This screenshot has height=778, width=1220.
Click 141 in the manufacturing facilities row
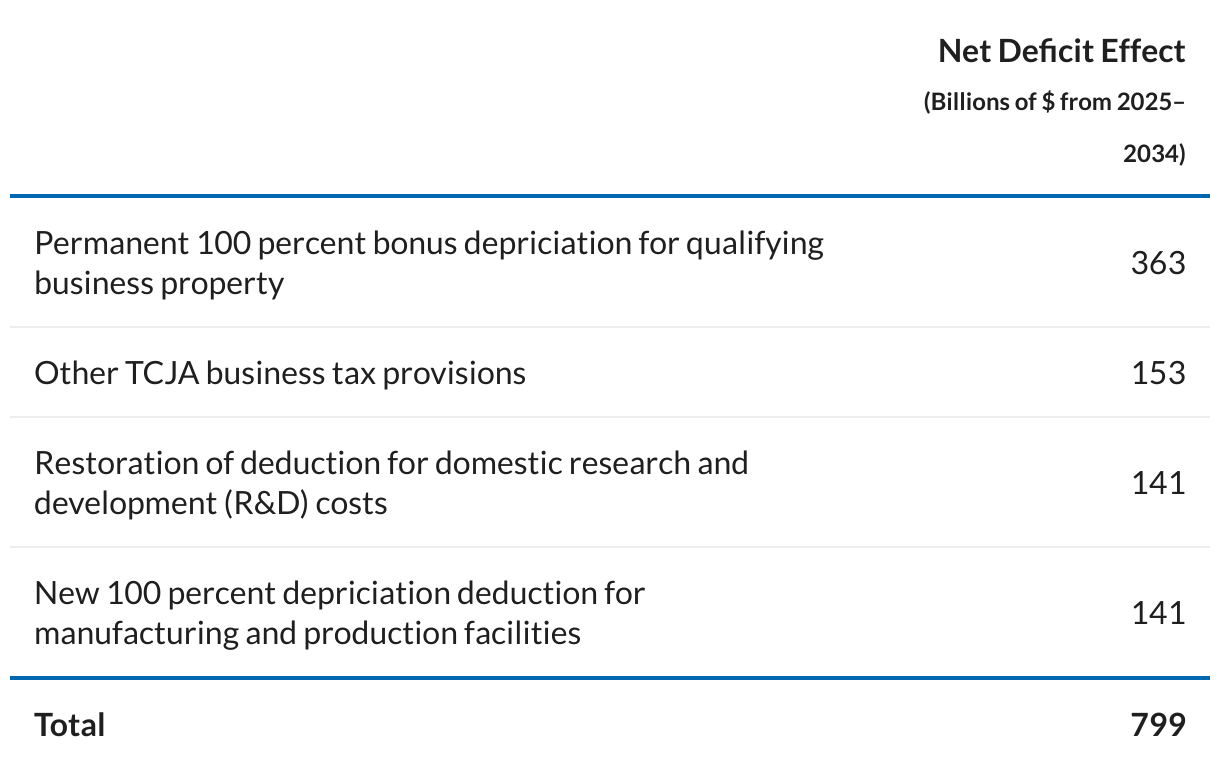(1157, 613)
